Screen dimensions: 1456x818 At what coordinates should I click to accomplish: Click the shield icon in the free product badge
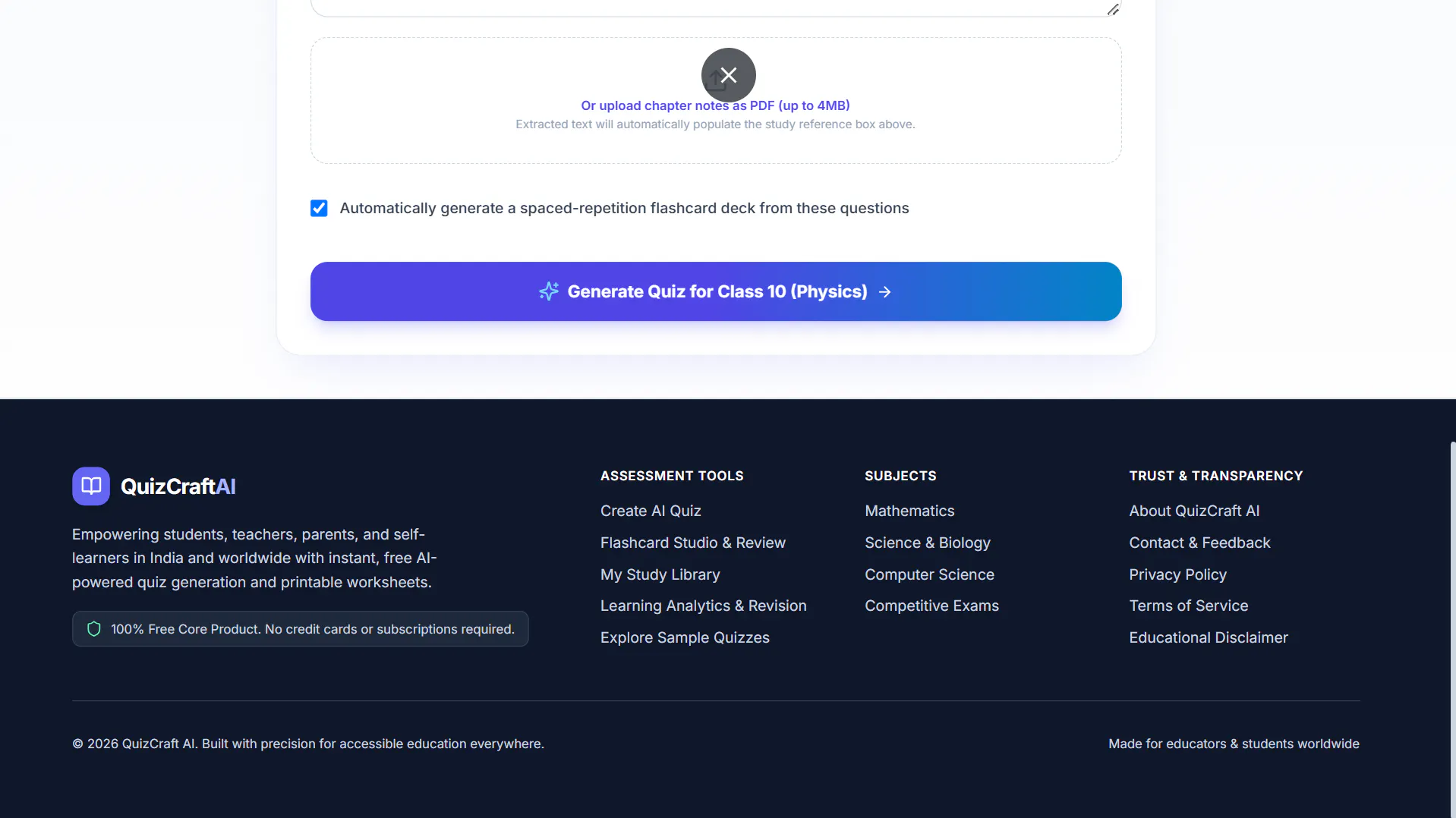point(94,629)
